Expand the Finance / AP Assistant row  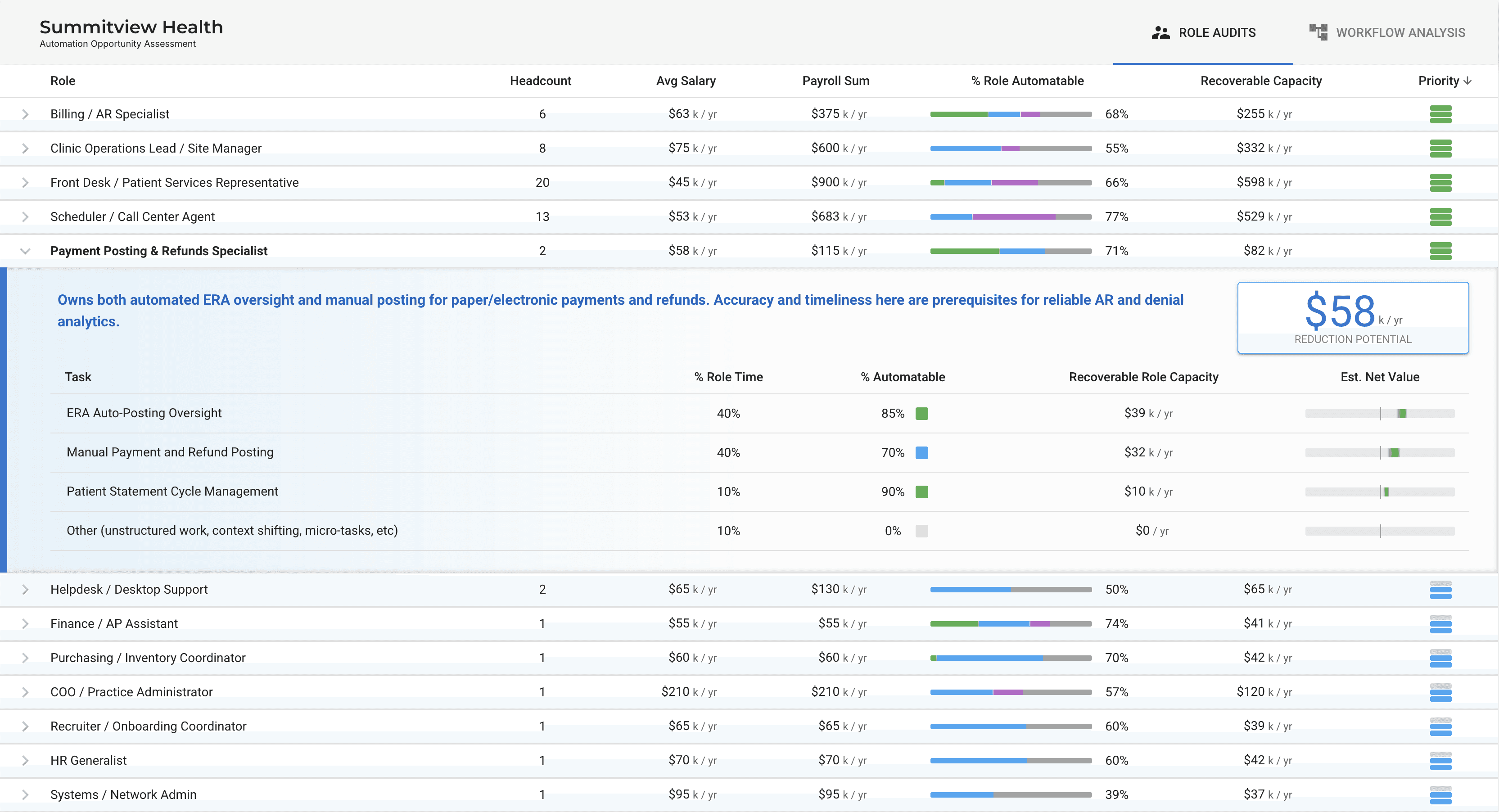25,623
